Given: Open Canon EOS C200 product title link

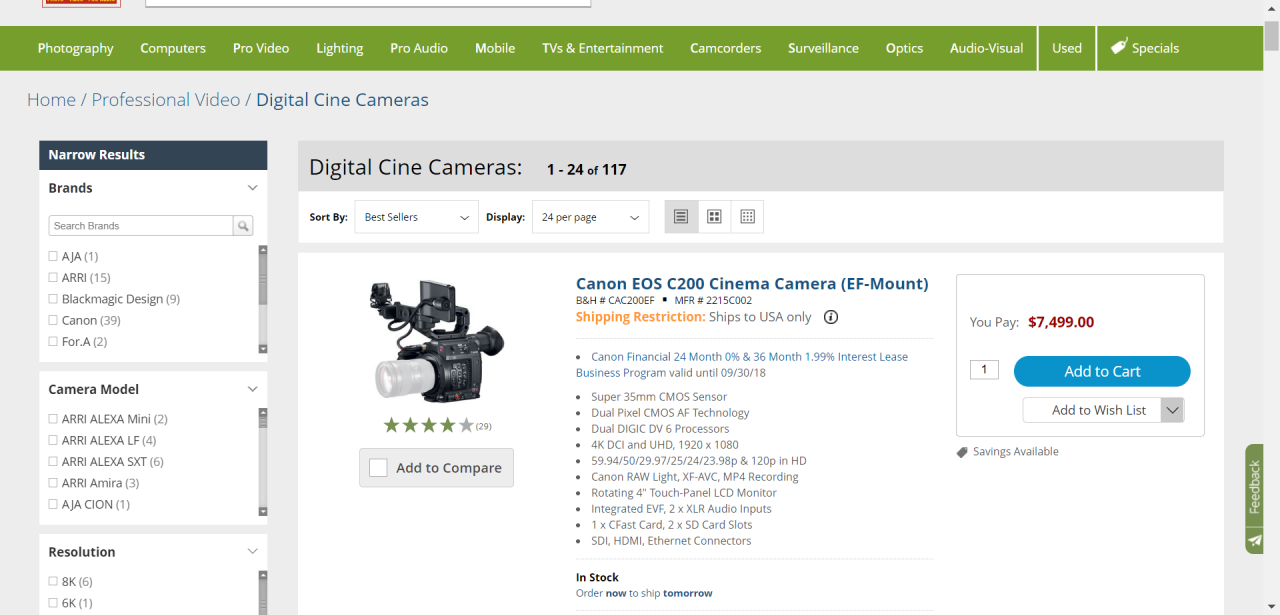Looking at the screenshot, I should (x=752, y=284).
